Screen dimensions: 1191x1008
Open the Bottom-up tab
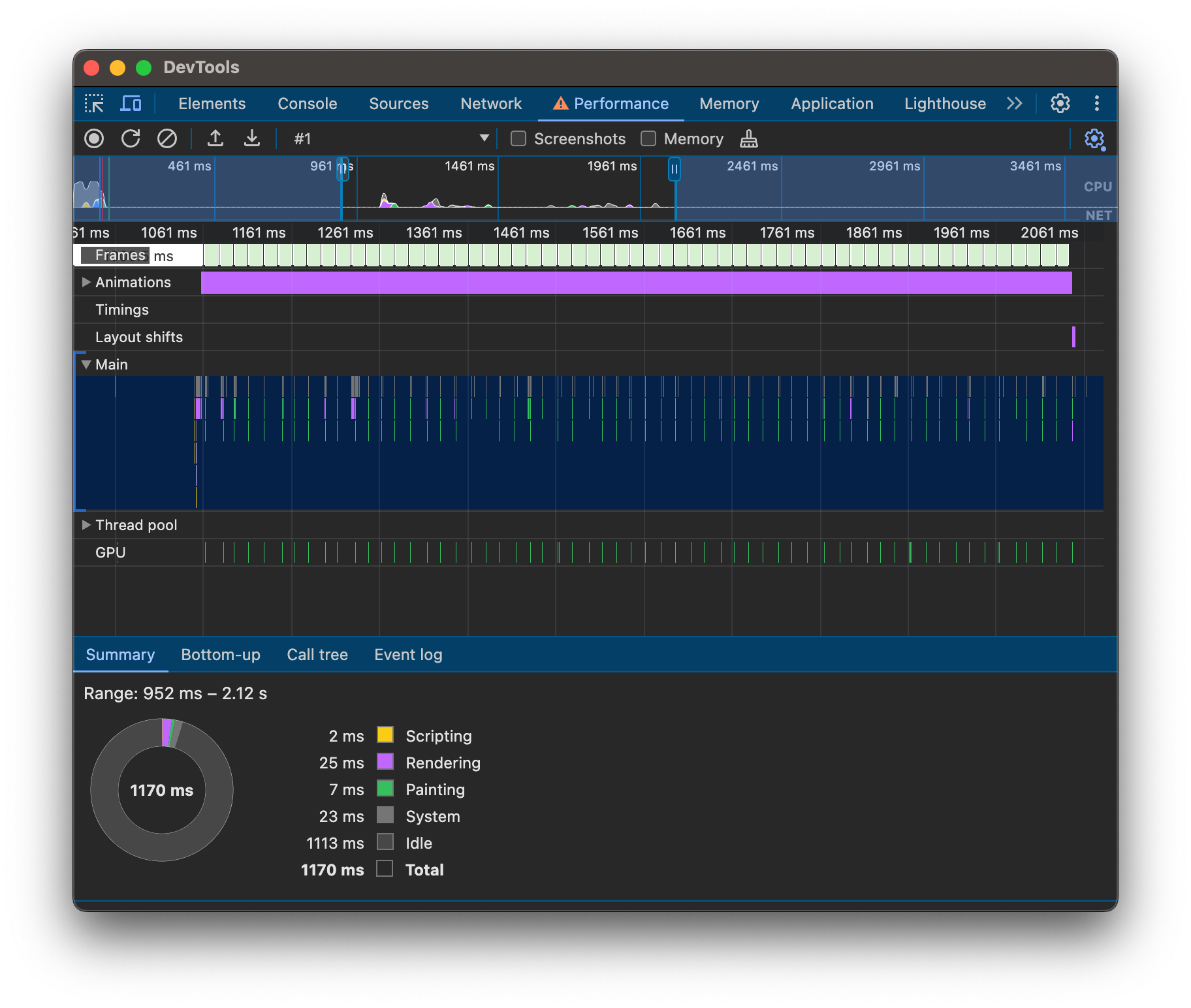221,655
